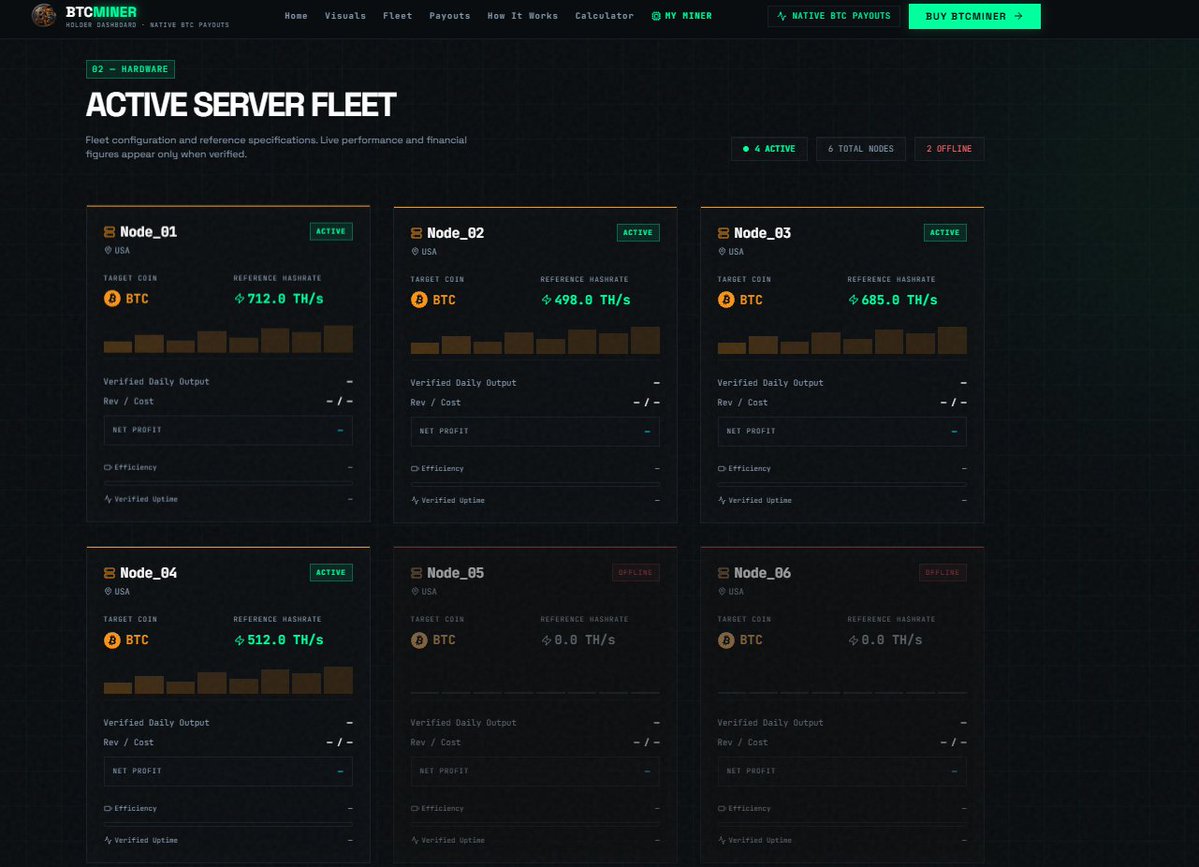The image size is (1199, 867).
Task: Click Node_02 Verified Uptime pulse icon
Action: [415, 500]
